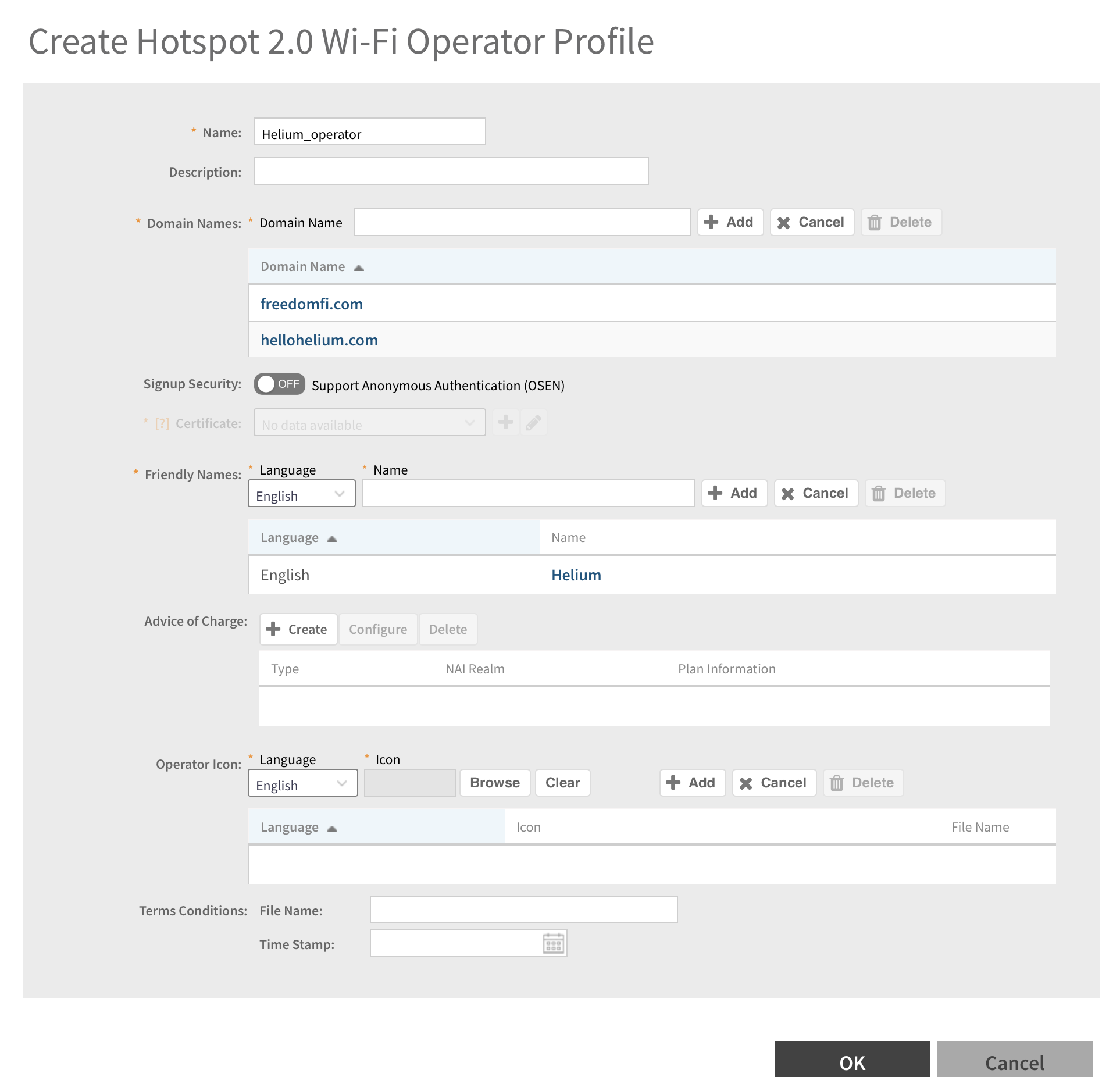This screenshot has width=1120, height=1077.
Task: Toggle Support Anonymous Authentication OSEN switch
Action: point(279,384)
